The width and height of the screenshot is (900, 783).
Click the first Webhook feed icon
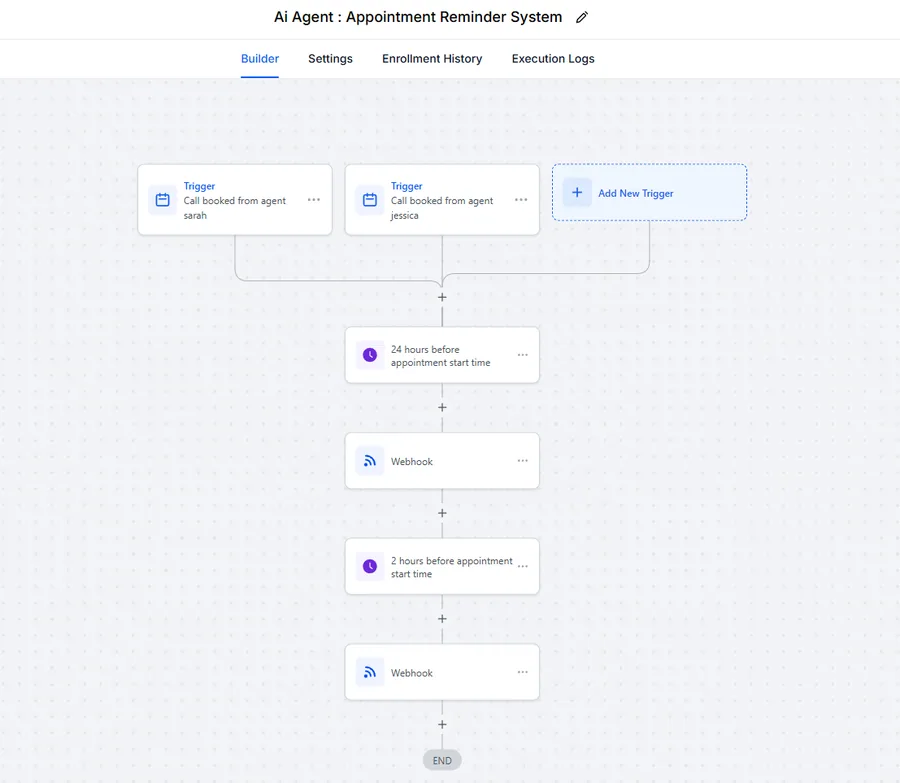click(x=370, y=461)
